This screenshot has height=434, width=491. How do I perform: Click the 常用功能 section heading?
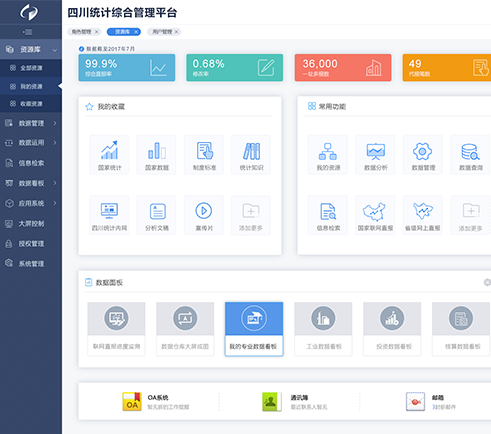[332, 107]
